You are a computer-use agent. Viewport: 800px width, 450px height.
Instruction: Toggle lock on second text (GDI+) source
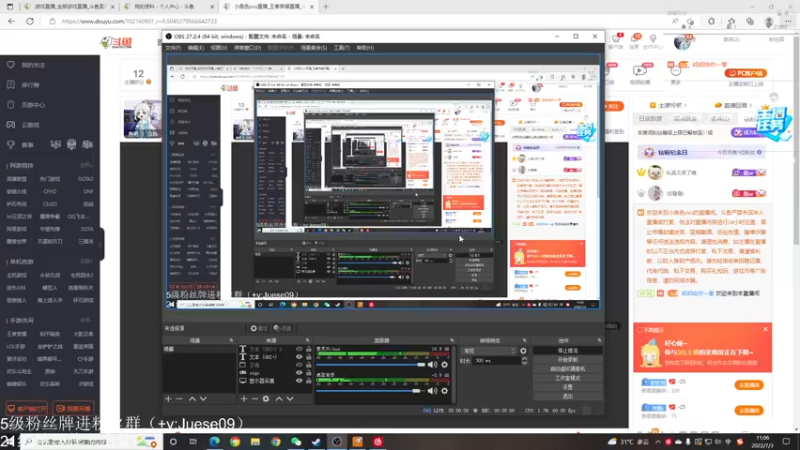(x=309, y=357)
